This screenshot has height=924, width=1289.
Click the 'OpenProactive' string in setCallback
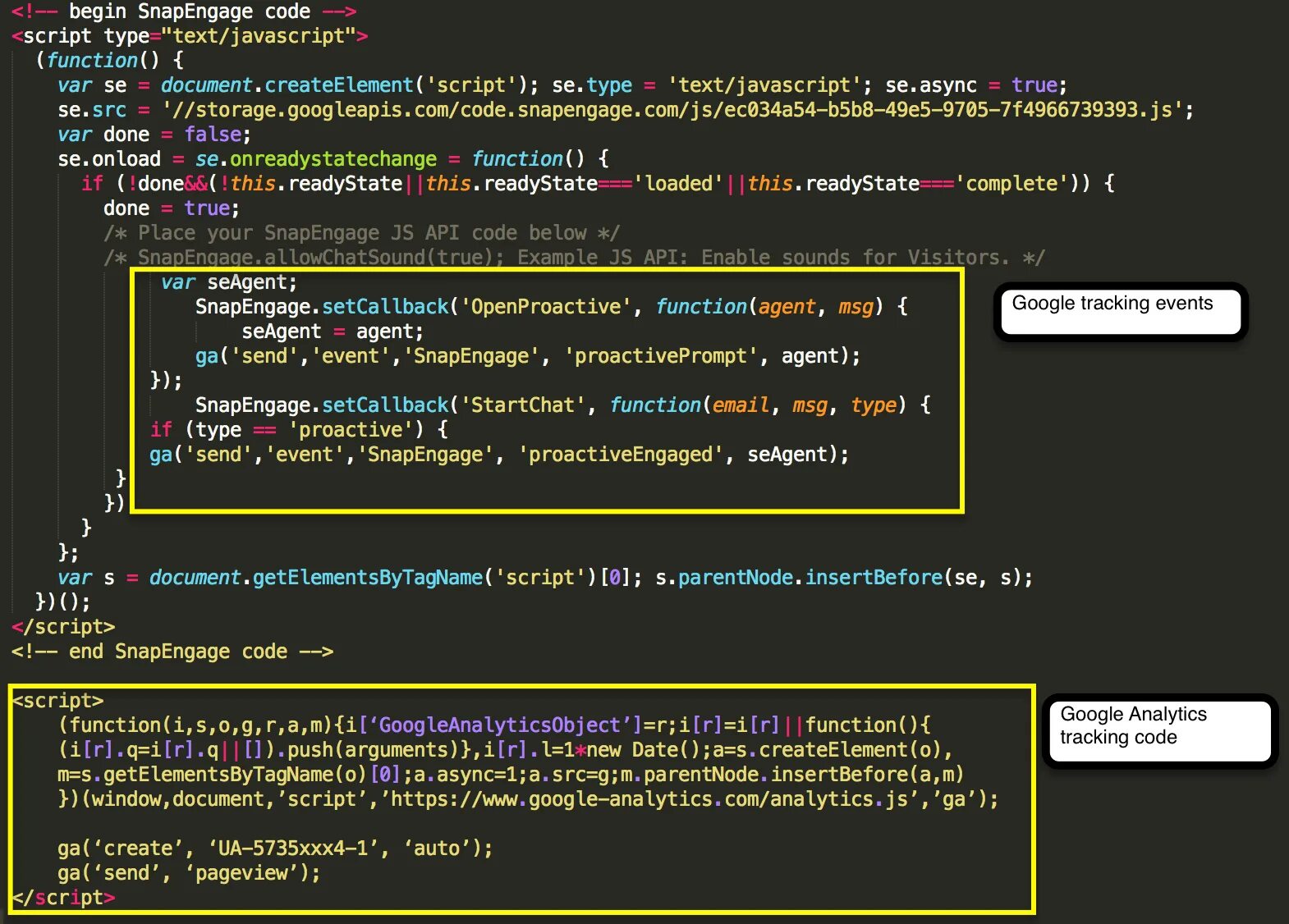pos(546,307)
